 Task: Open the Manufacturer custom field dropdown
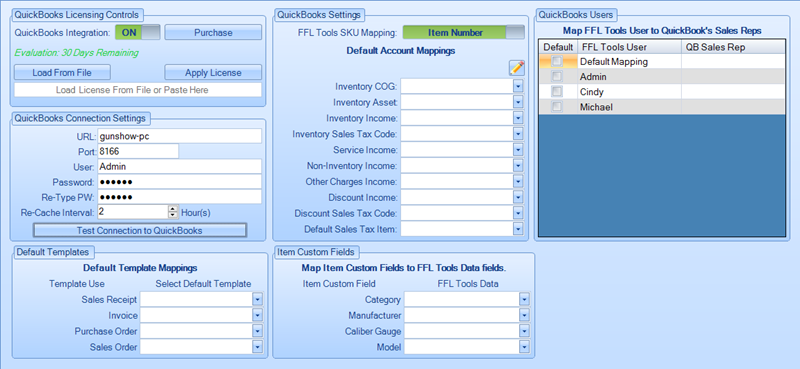click(x=524, y=315)
